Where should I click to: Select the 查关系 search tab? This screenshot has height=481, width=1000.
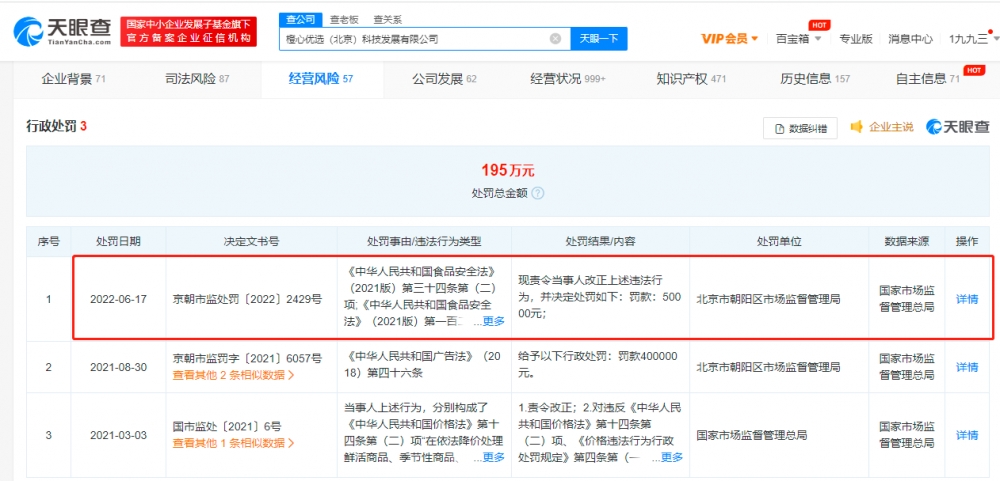point(387,20)
